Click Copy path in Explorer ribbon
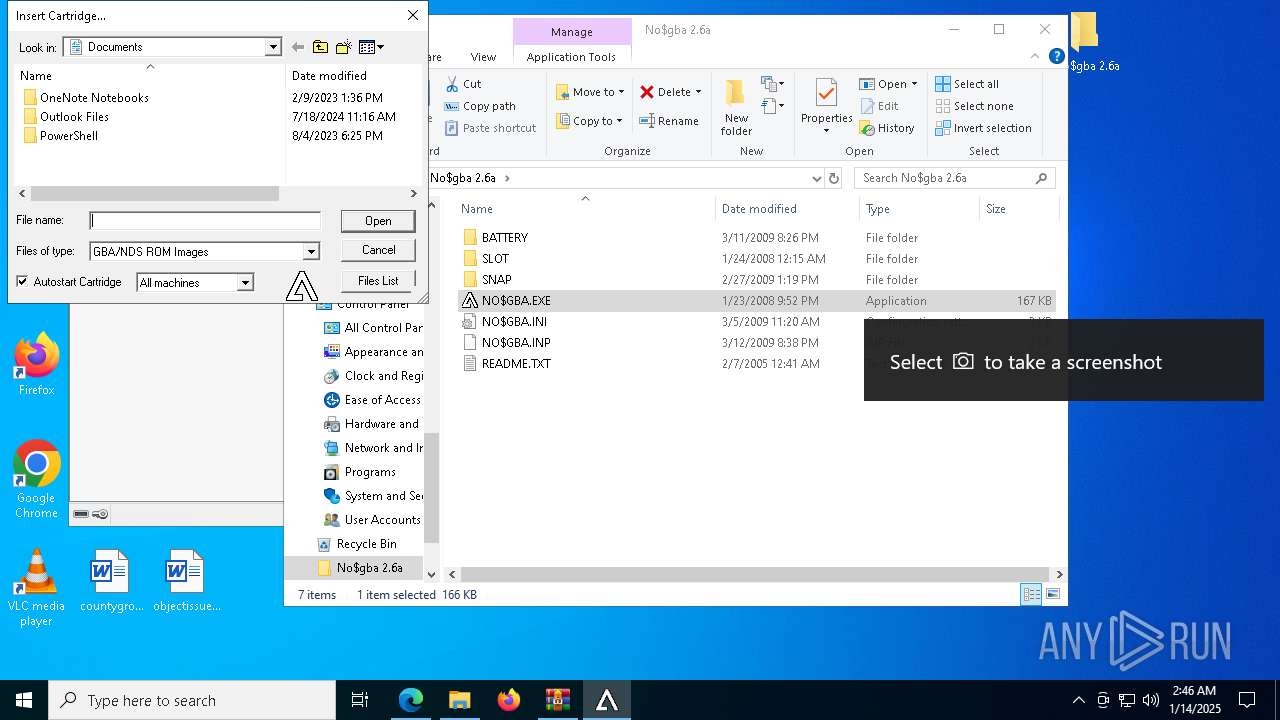This screenshot has width=1280, height=720. (479, 106)
